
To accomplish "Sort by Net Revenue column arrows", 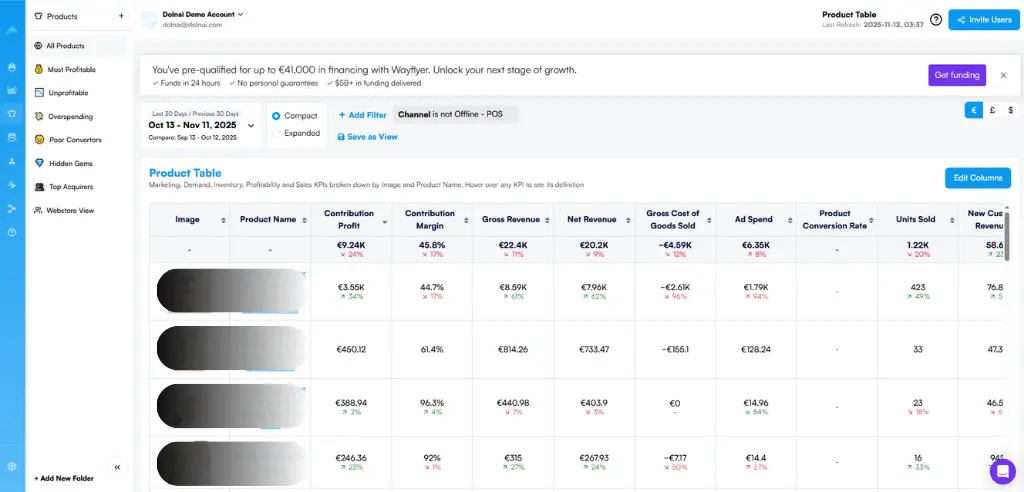I will [628, 220].
